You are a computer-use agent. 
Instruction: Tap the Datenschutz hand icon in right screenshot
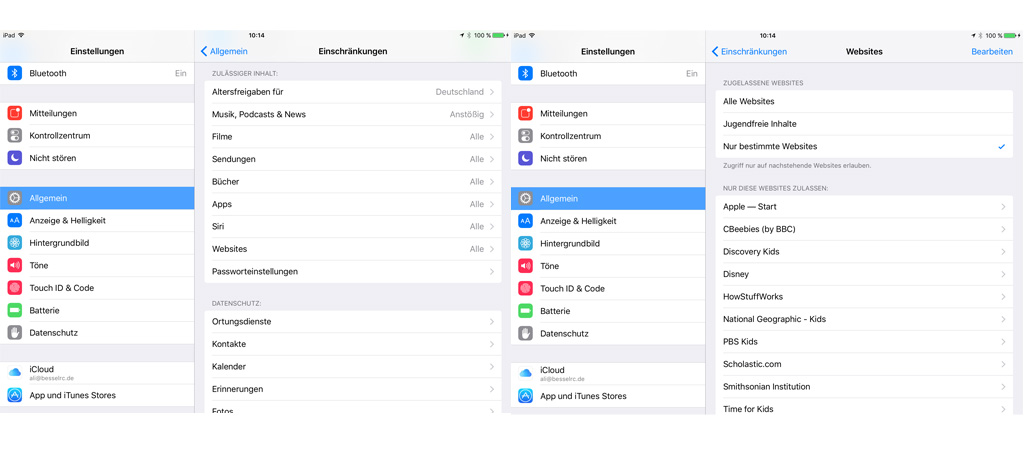(x=525, y=333)
